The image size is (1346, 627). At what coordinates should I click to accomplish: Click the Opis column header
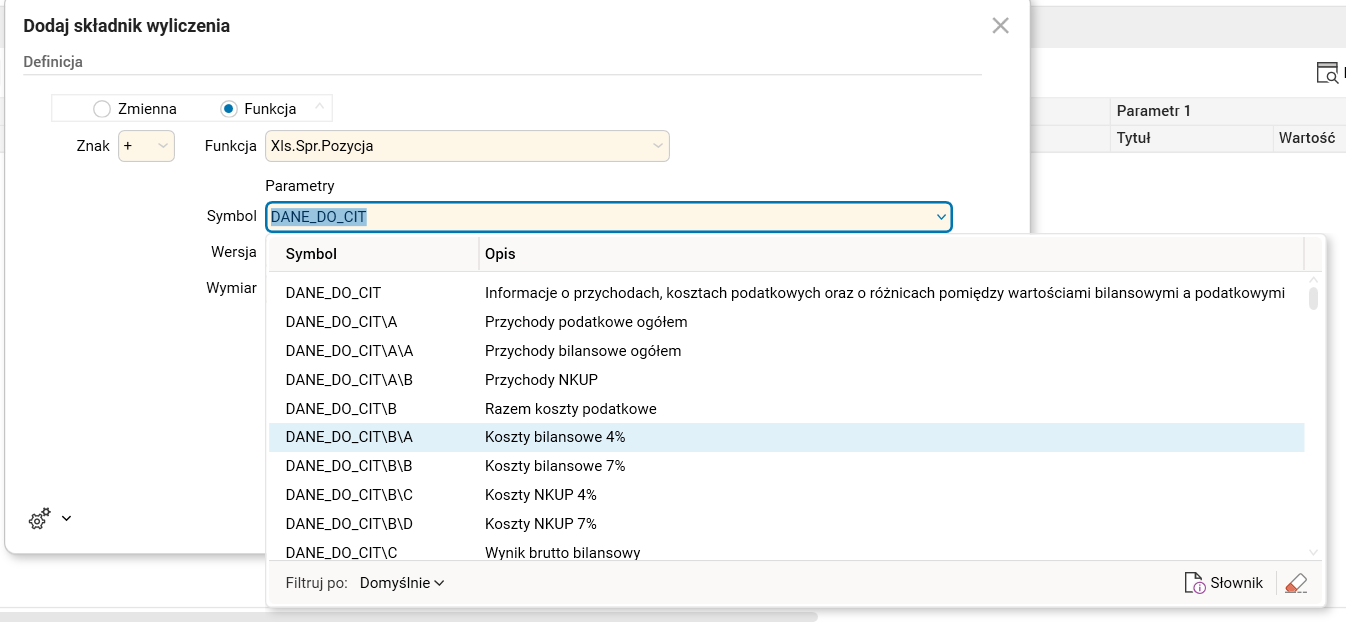point(500,253)
